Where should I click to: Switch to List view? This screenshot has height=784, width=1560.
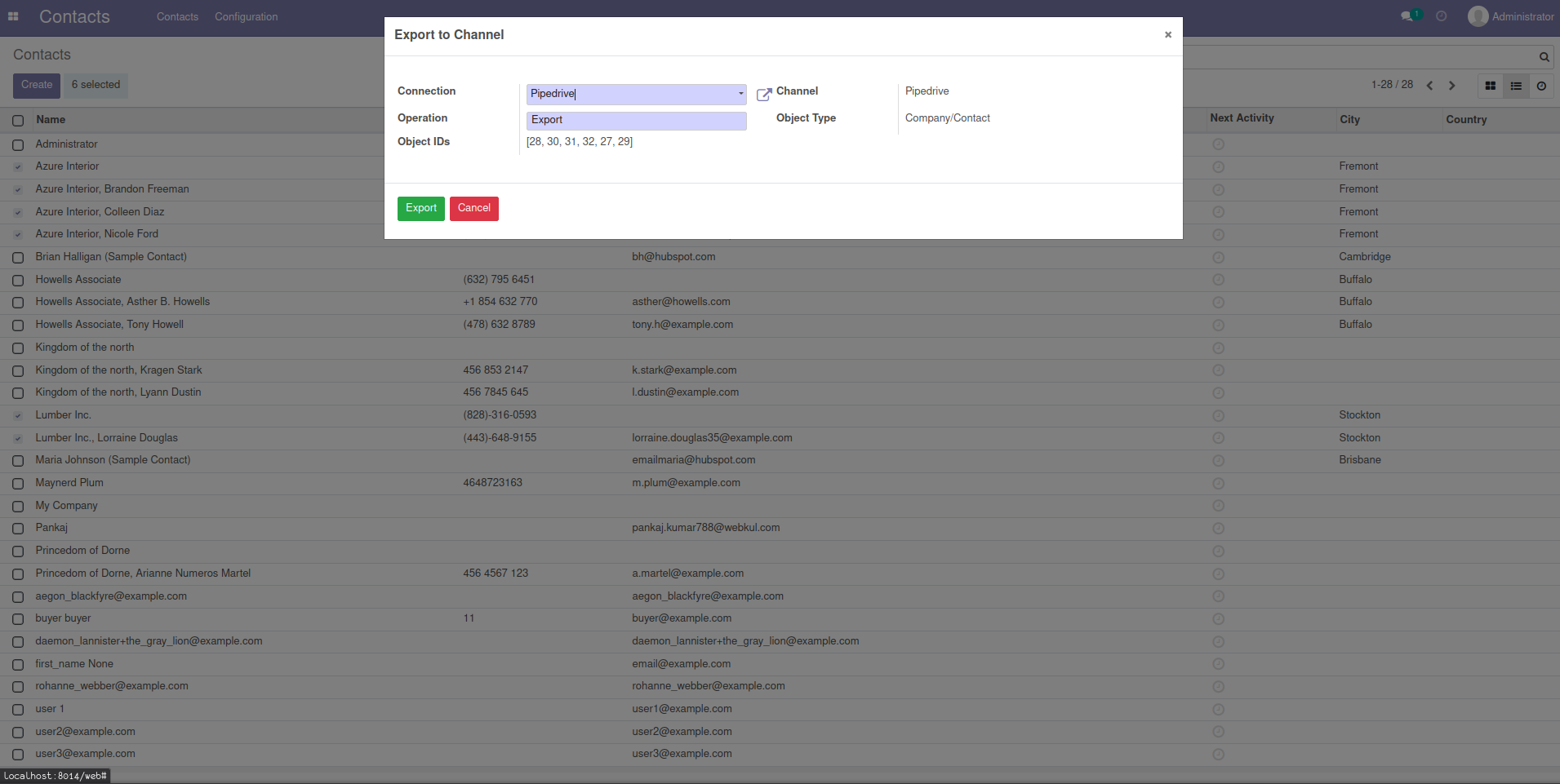1516,86
